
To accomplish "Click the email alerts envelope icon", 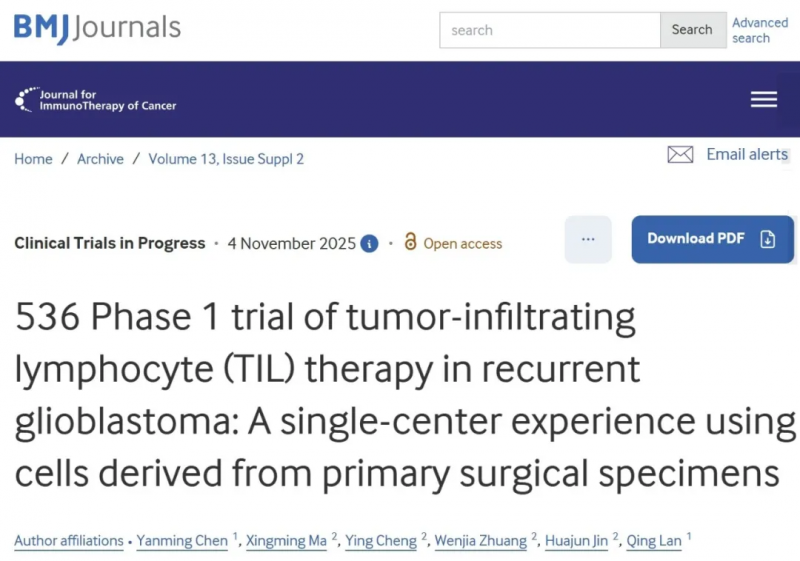I will tap(680, 155).
